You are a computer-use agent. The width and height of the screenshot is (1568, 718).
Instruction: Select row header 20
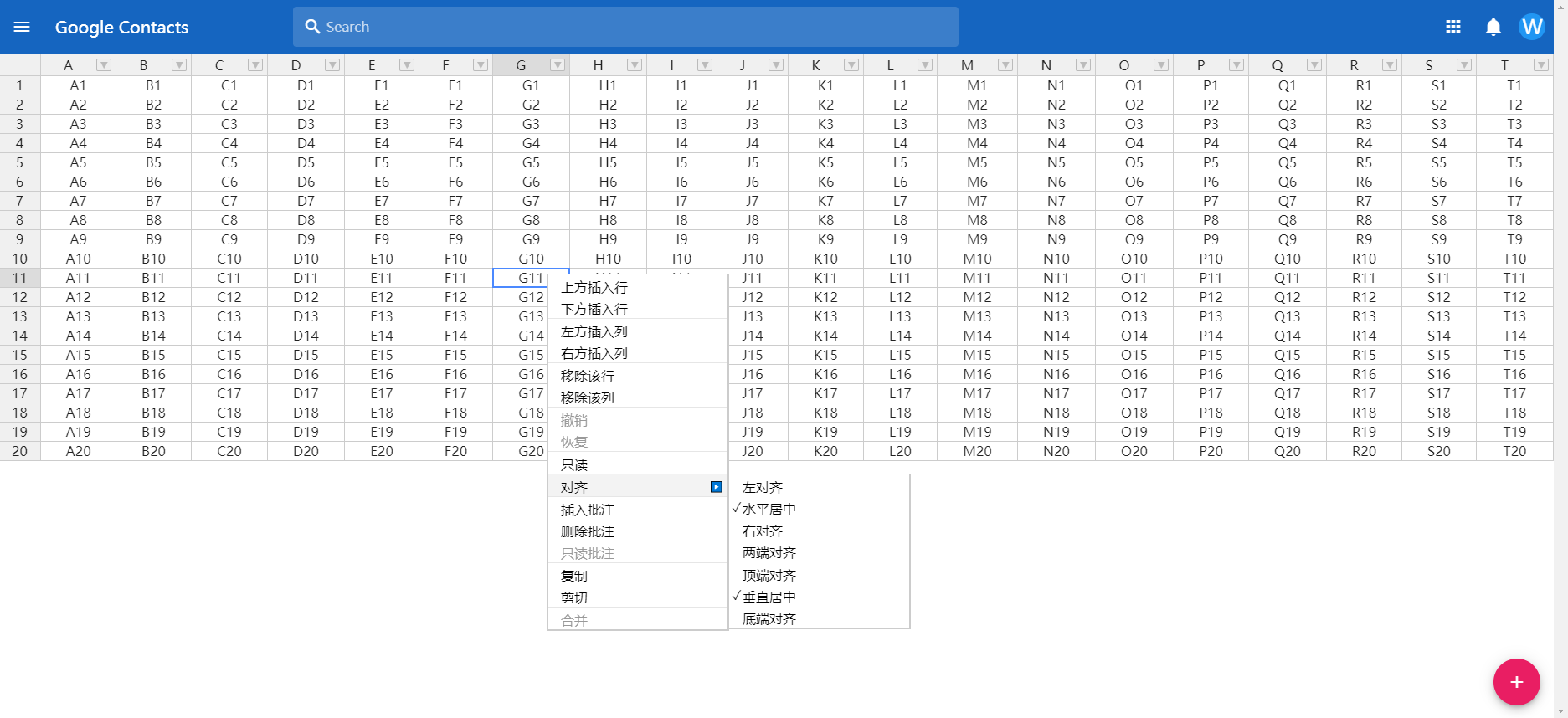[x=20, y=451]
